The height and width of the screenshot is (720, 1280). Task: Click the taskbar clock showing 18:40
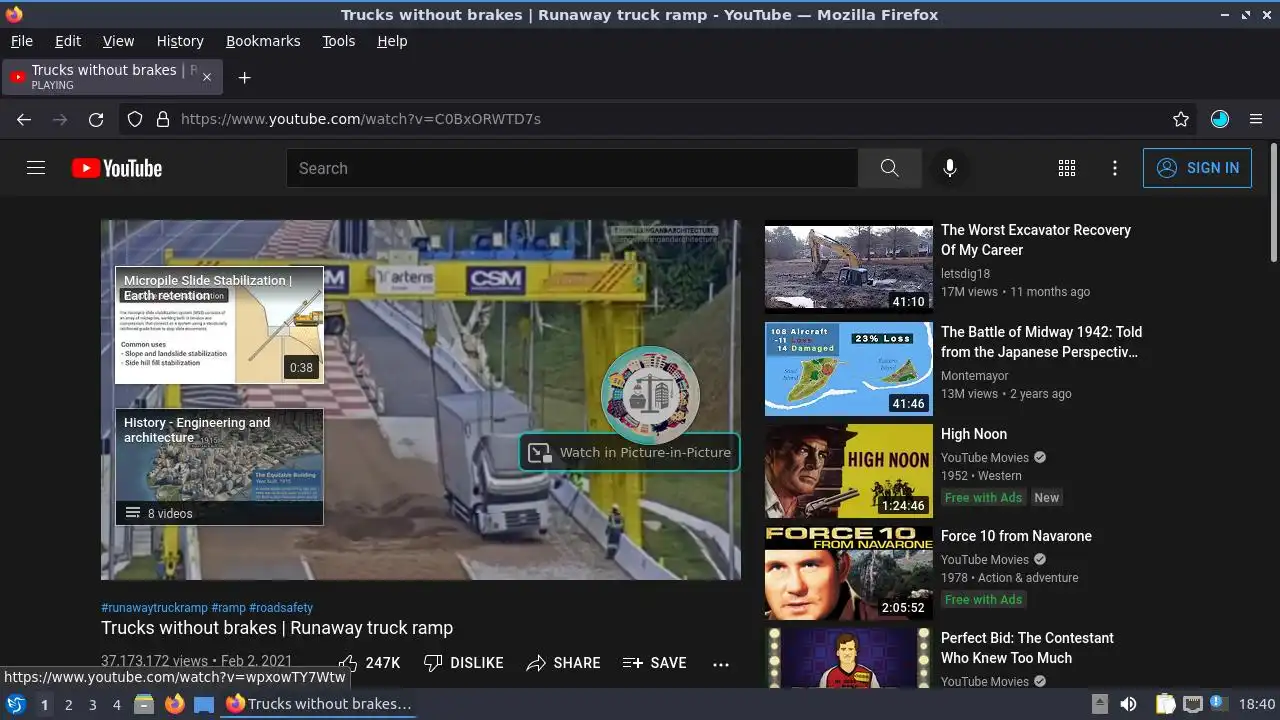tap(1256, 704)
